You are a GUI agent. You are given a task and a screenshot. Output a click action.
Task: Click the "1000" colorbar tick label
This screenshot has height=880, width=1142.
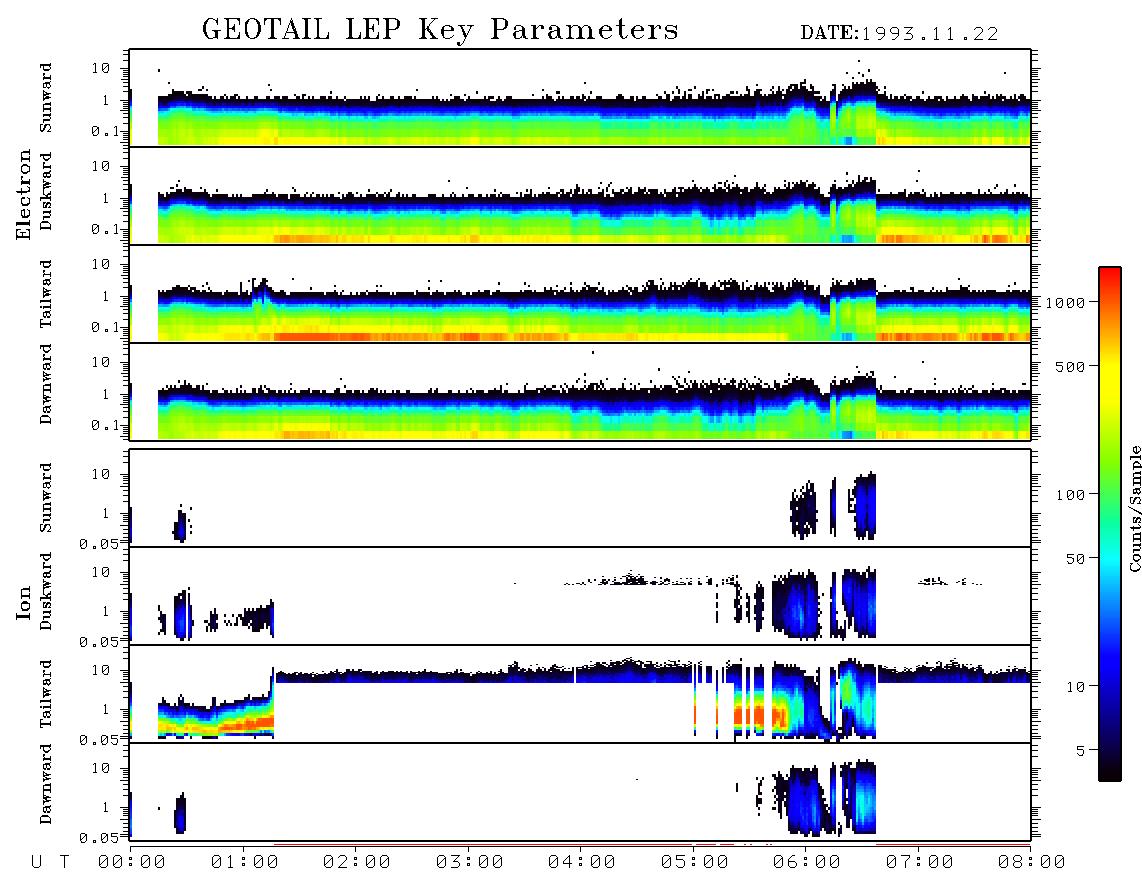coord(1065,303)
